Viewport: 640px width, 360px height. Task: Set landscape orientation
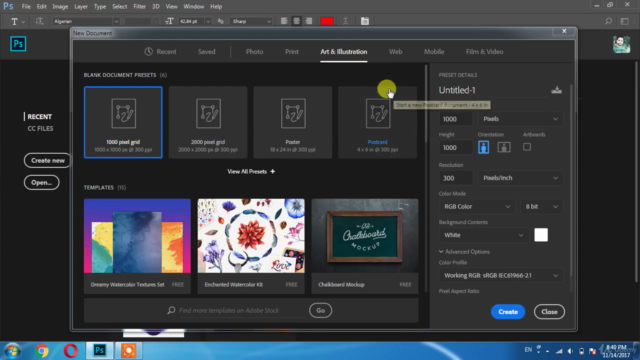pos(504,147)
